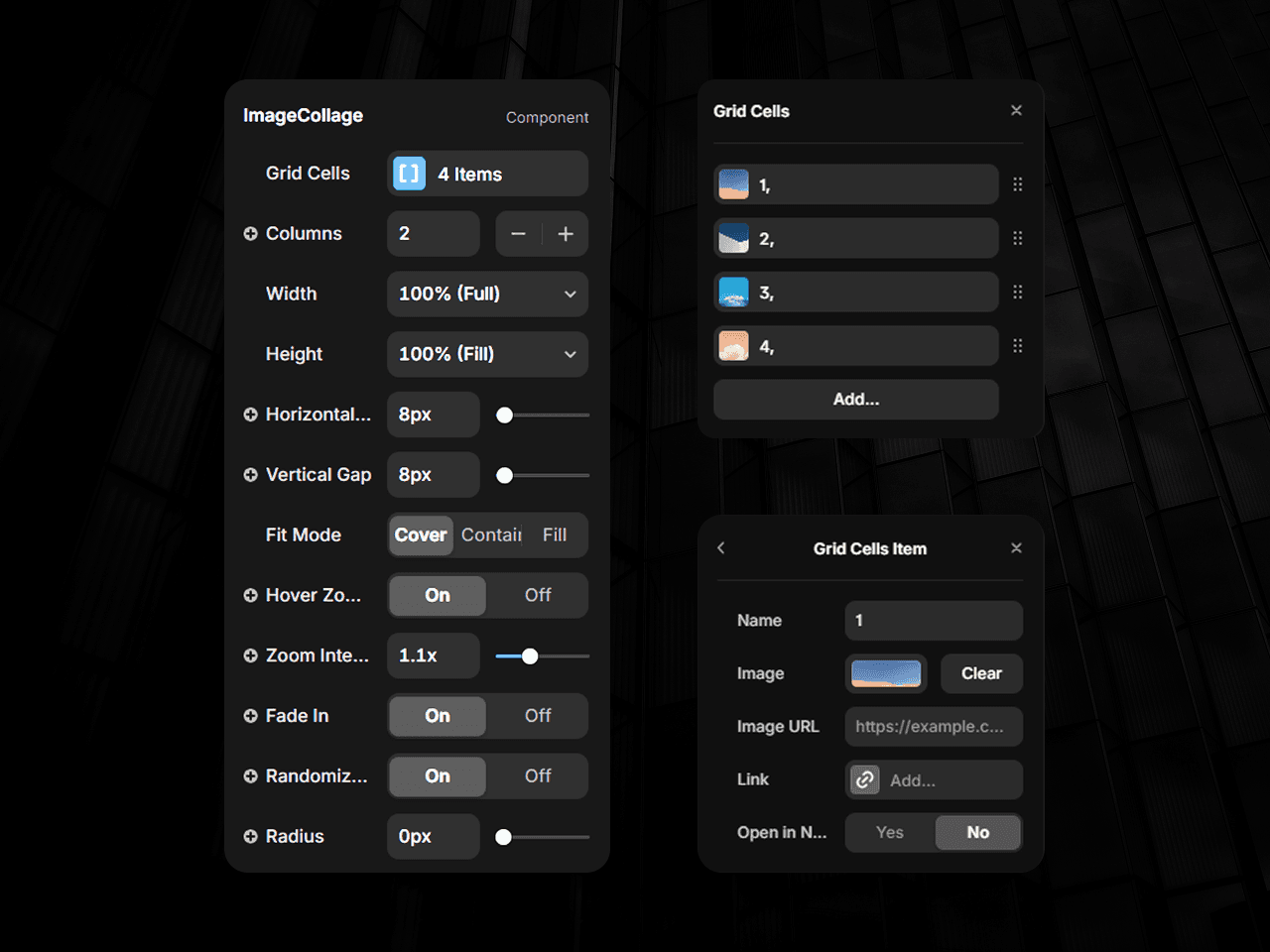Increase Columns with the plus button
Viewport: 1270px width, 952px height.
(566, 234)
